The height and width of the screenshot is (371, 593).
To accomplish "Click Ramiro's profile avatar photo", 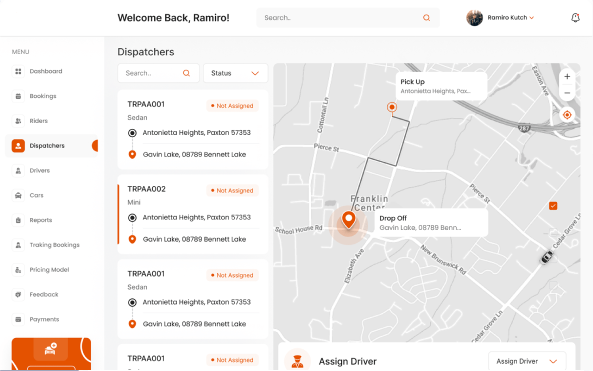I will coord(474,18).
